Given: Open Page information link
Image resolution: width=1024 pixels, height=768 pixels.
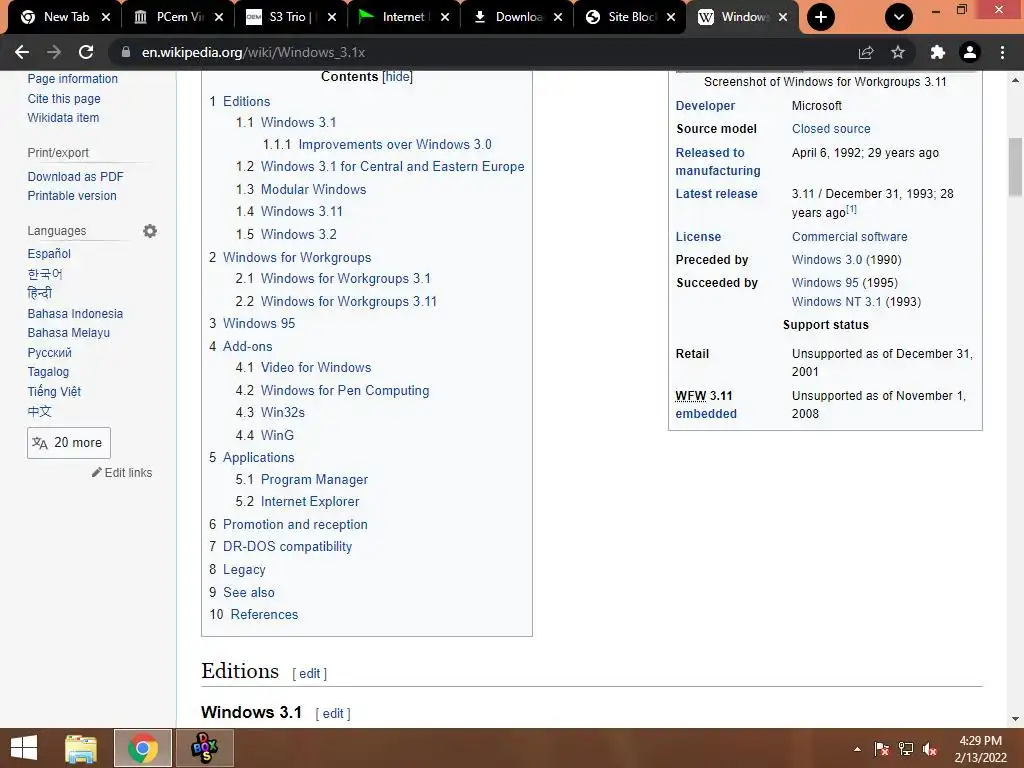Looking at the screenshot, I should pos(72,78).
